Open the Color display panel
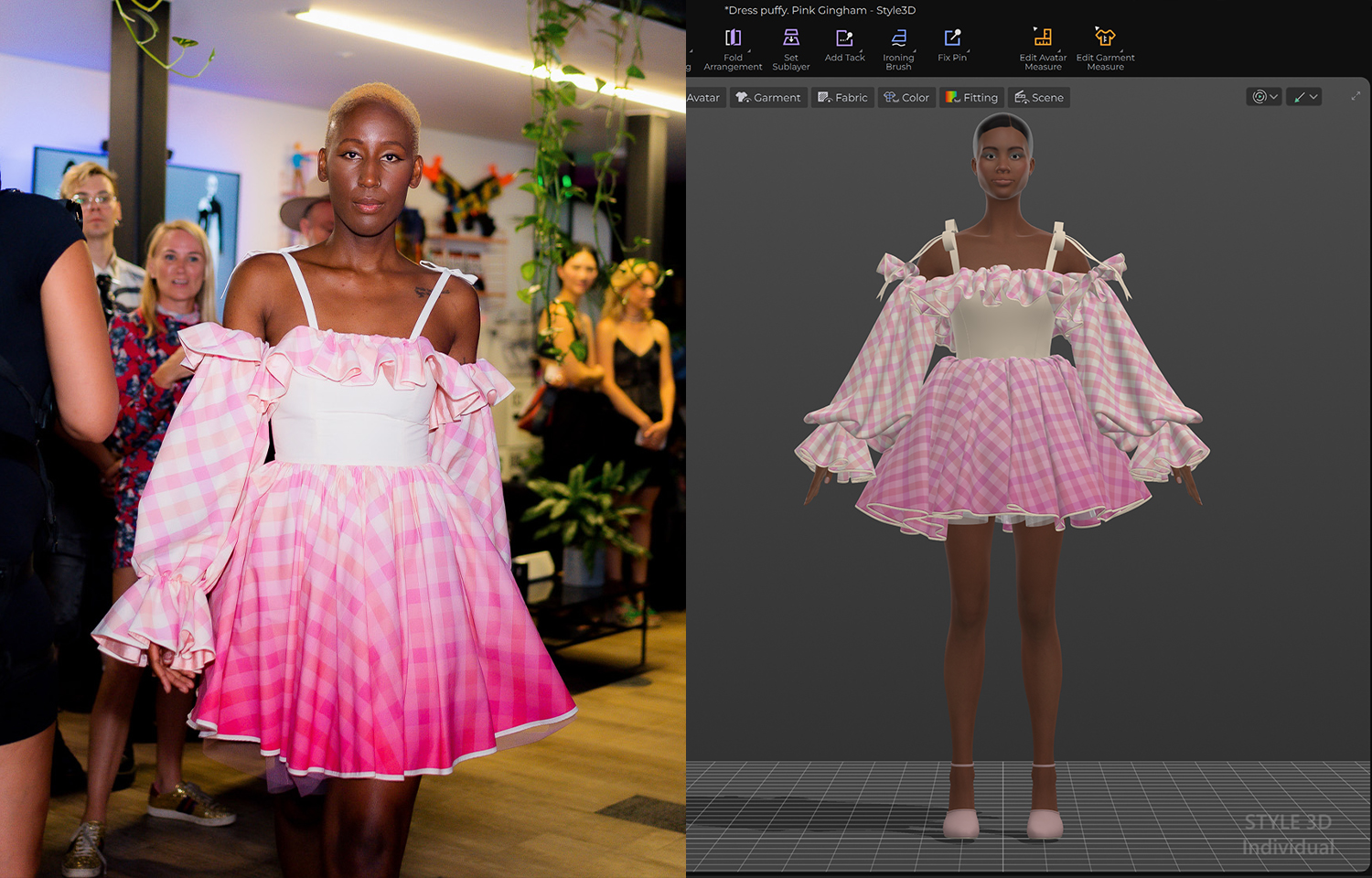Screen dimensions: 1372x878 (906, 98)
